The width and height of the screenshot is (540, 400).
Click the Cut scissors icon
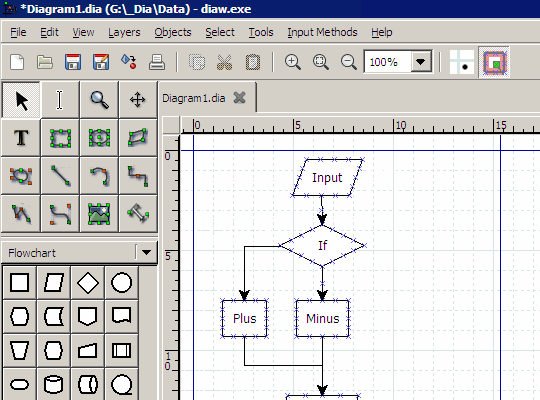(x=225, y=62)
